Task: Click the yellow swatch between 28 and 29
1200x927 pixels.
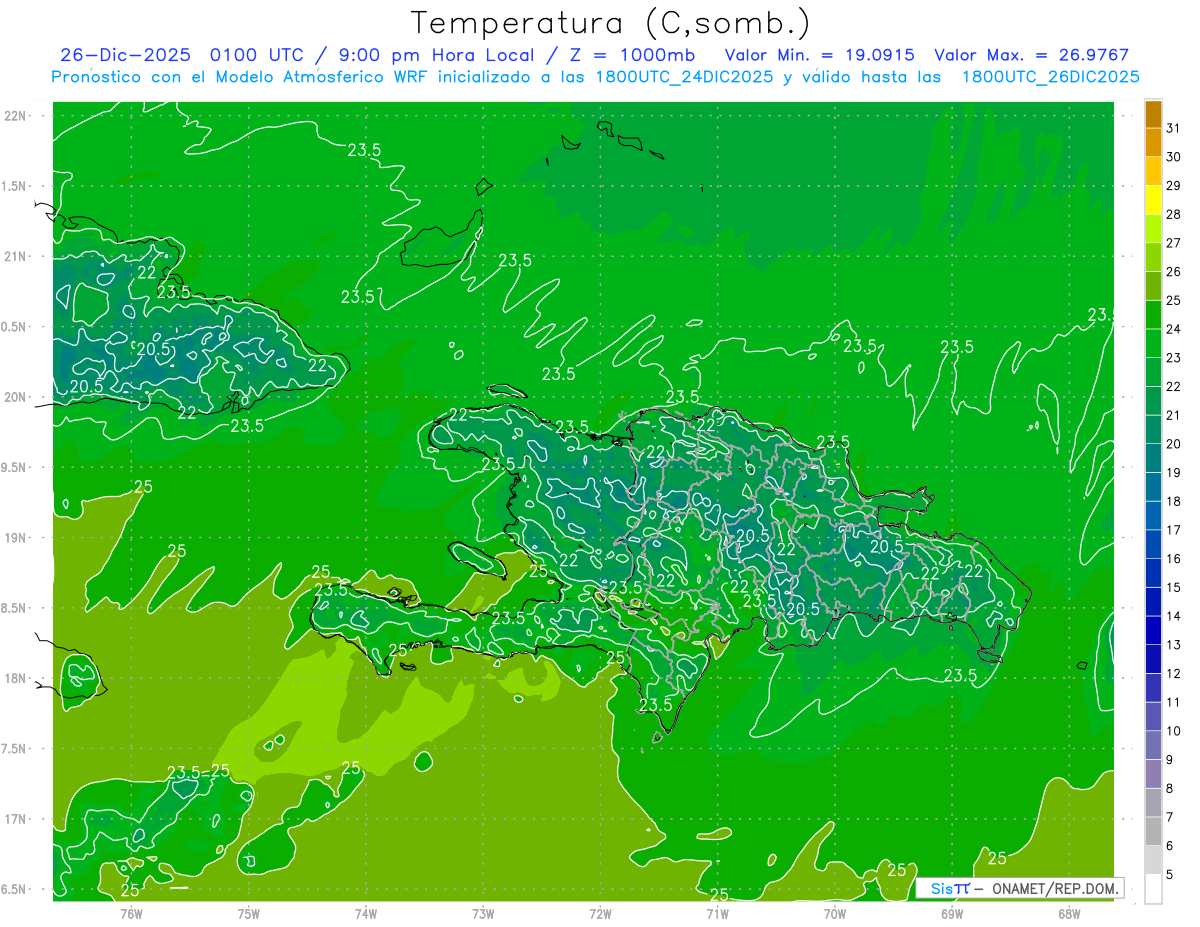Action: (x=1153, y=199)
